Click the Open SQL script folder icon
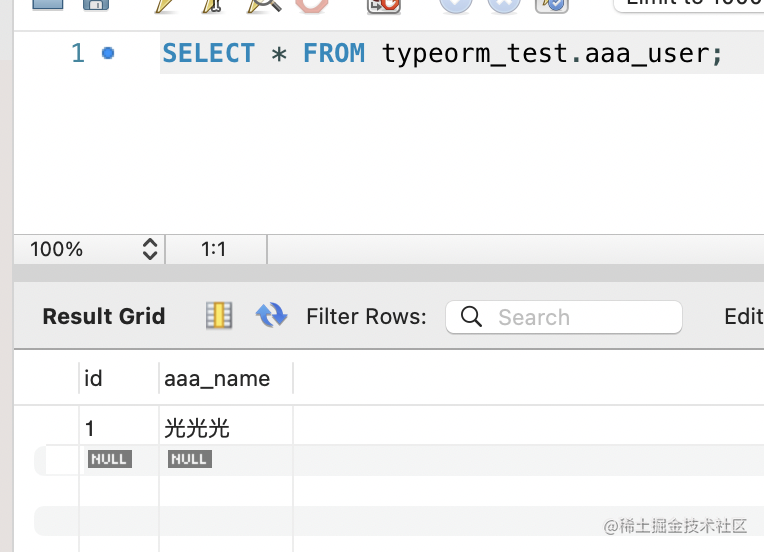The width and height of the screenshot is (764, 552). (x=46, y=4)
